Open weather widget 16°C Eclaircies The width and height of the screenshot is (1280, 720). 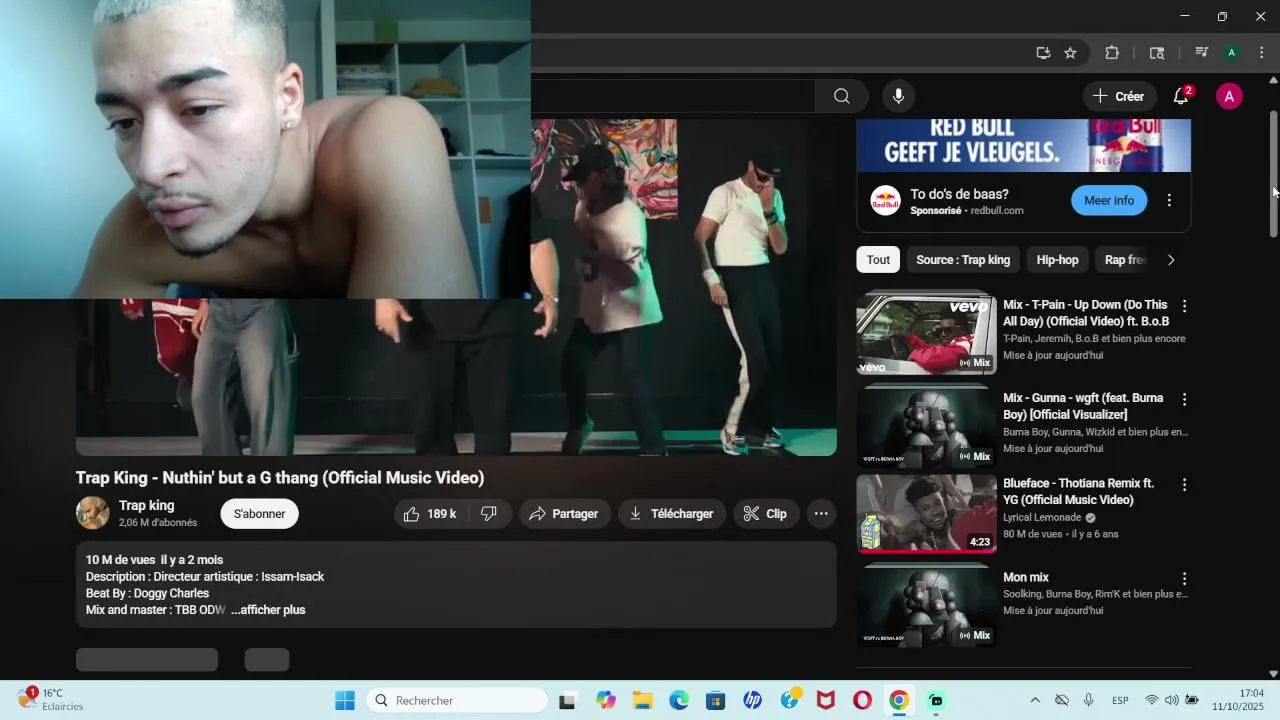click(x=52, y=699)
